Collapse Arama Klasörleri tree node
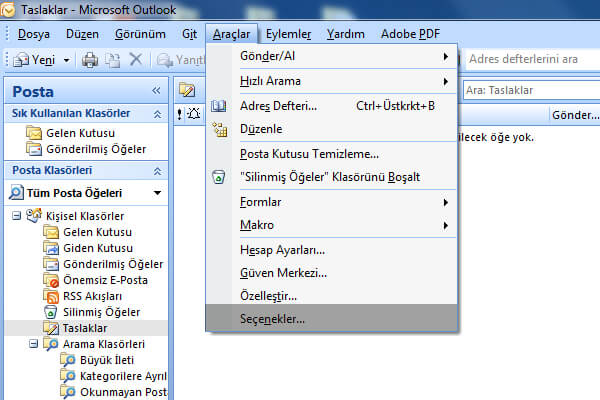600x400 pixels. [x=33, y=344]
